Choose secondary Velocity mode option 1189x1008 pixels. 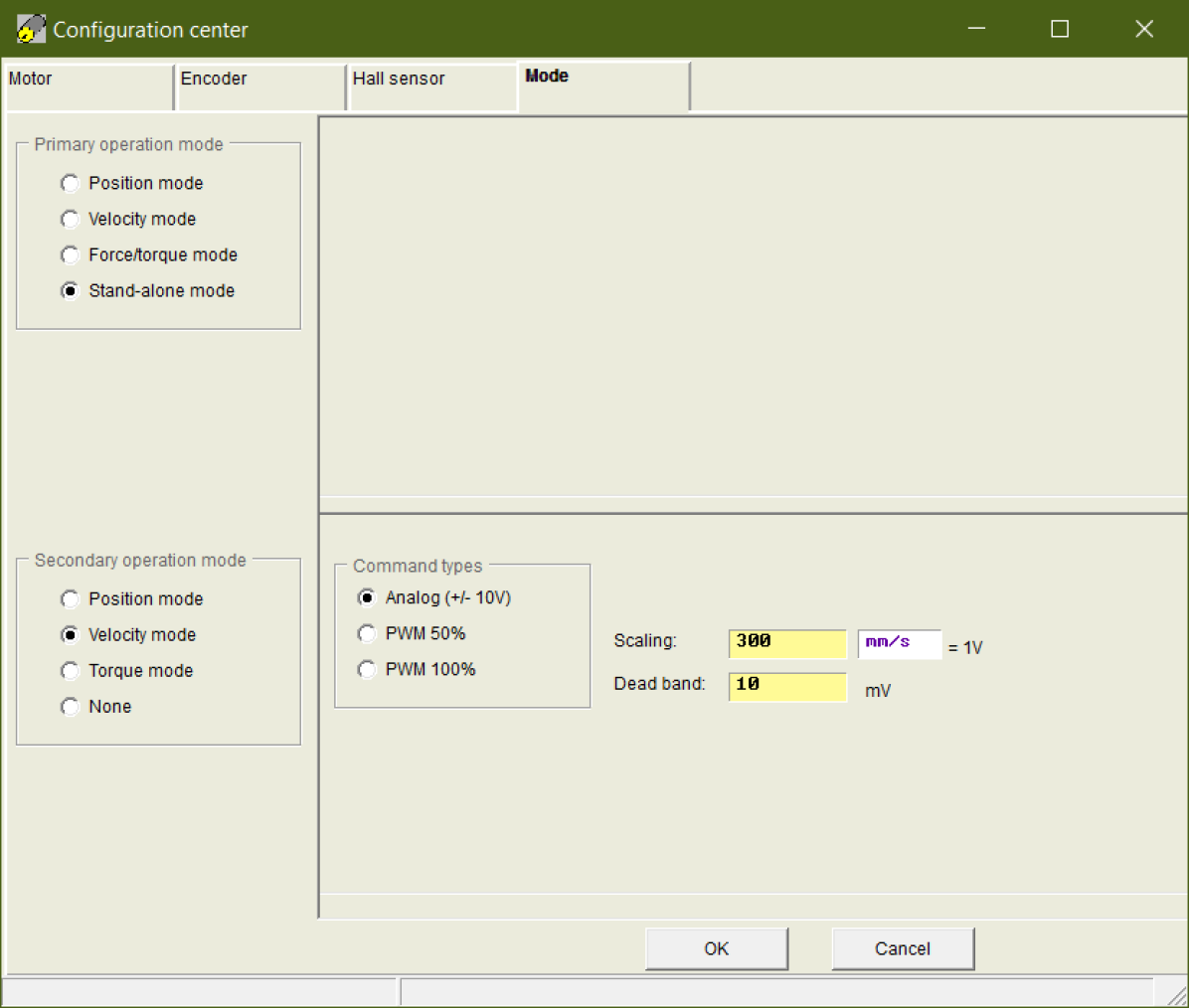(70, 634)
